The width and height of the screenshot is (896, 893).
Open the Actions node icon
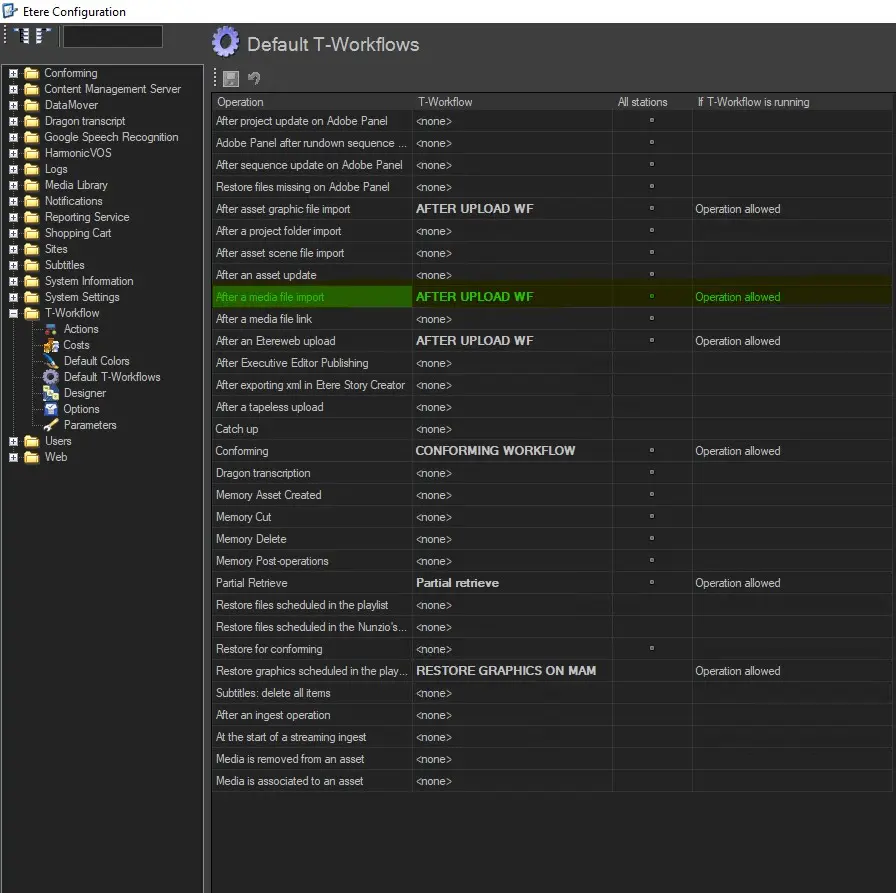click(51, 329)
